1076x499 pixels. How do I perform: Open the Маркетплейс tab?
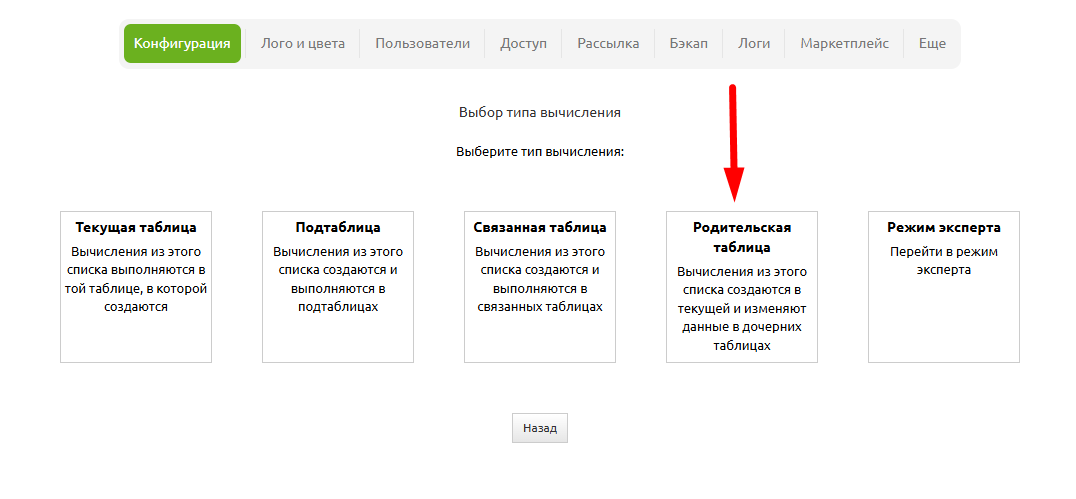click(844, 44)
